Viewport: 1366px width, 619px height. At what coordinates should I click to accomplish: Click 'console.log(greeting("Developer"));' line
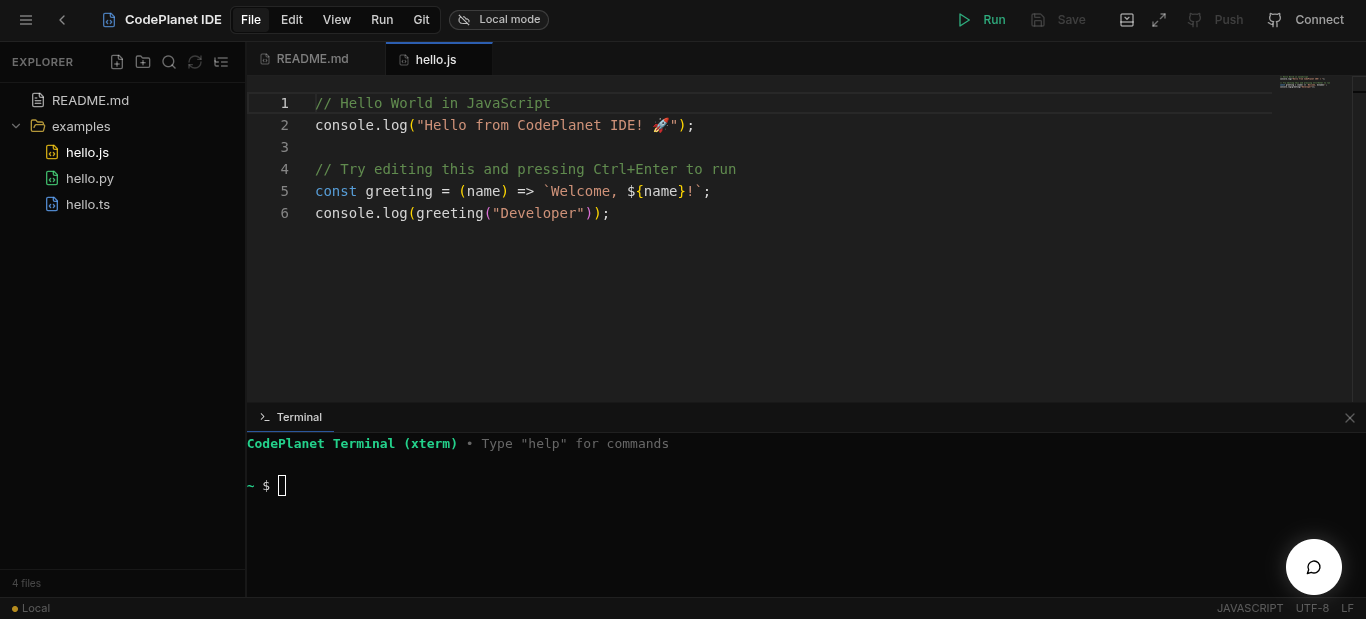click(x=462, y=213)
